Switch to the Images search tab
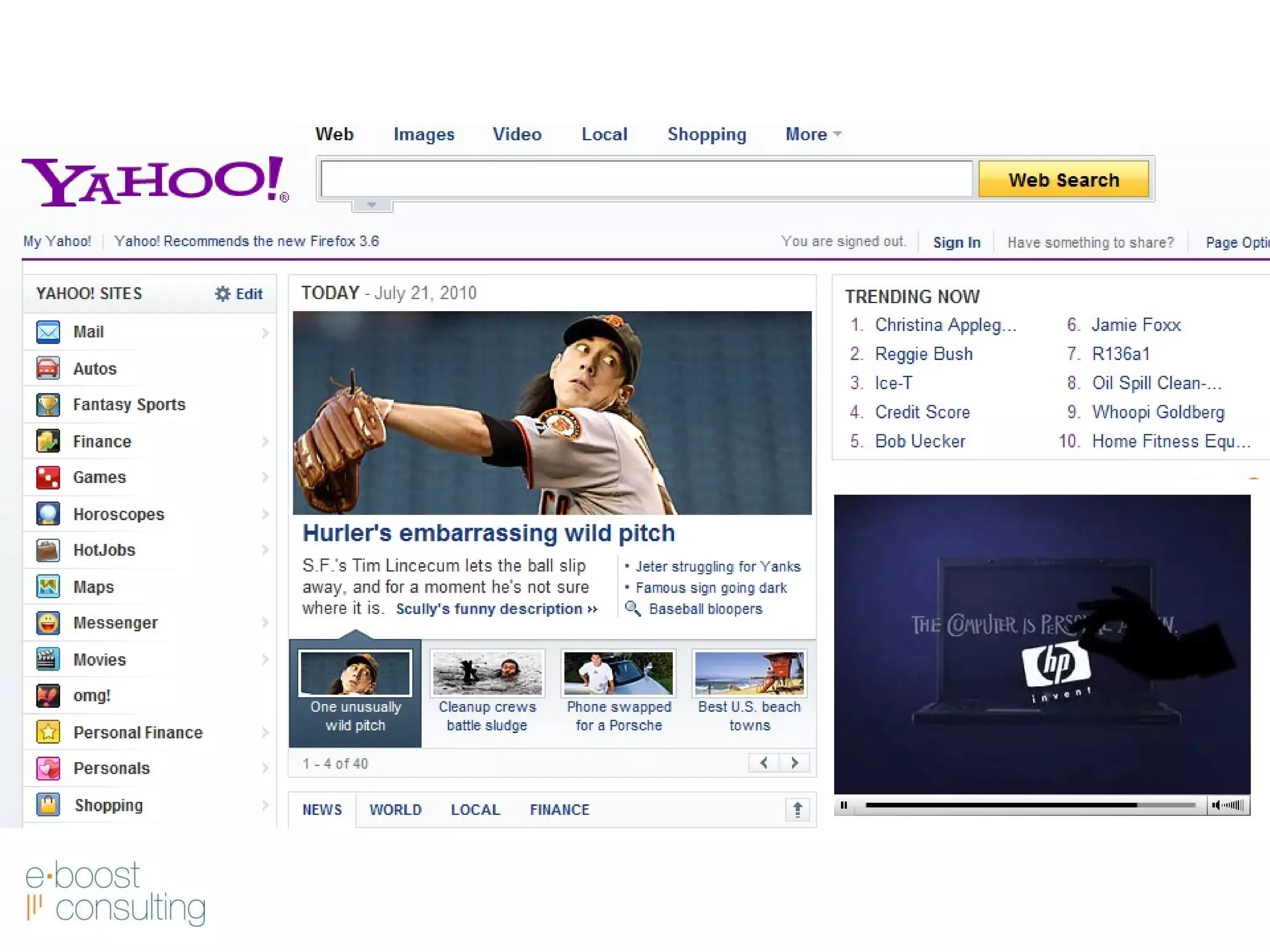Image resolution: width=1270 pixels, height=952 pixels. (x=424, y=134)
